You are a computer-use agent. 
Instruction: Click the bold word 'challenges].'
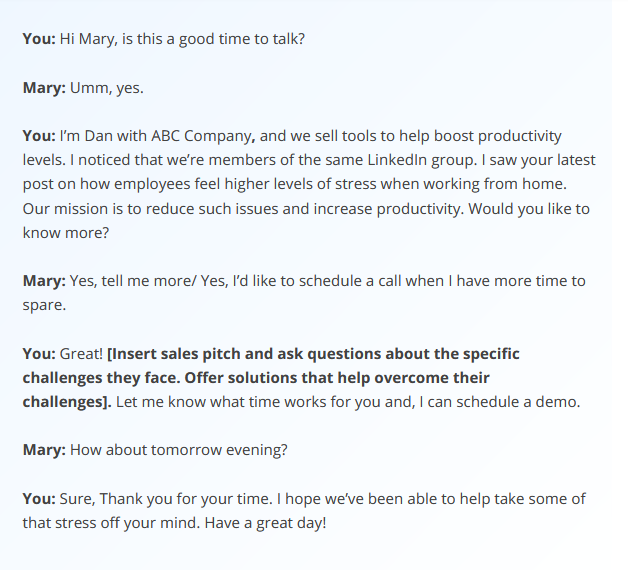click(x=66, y=401)
